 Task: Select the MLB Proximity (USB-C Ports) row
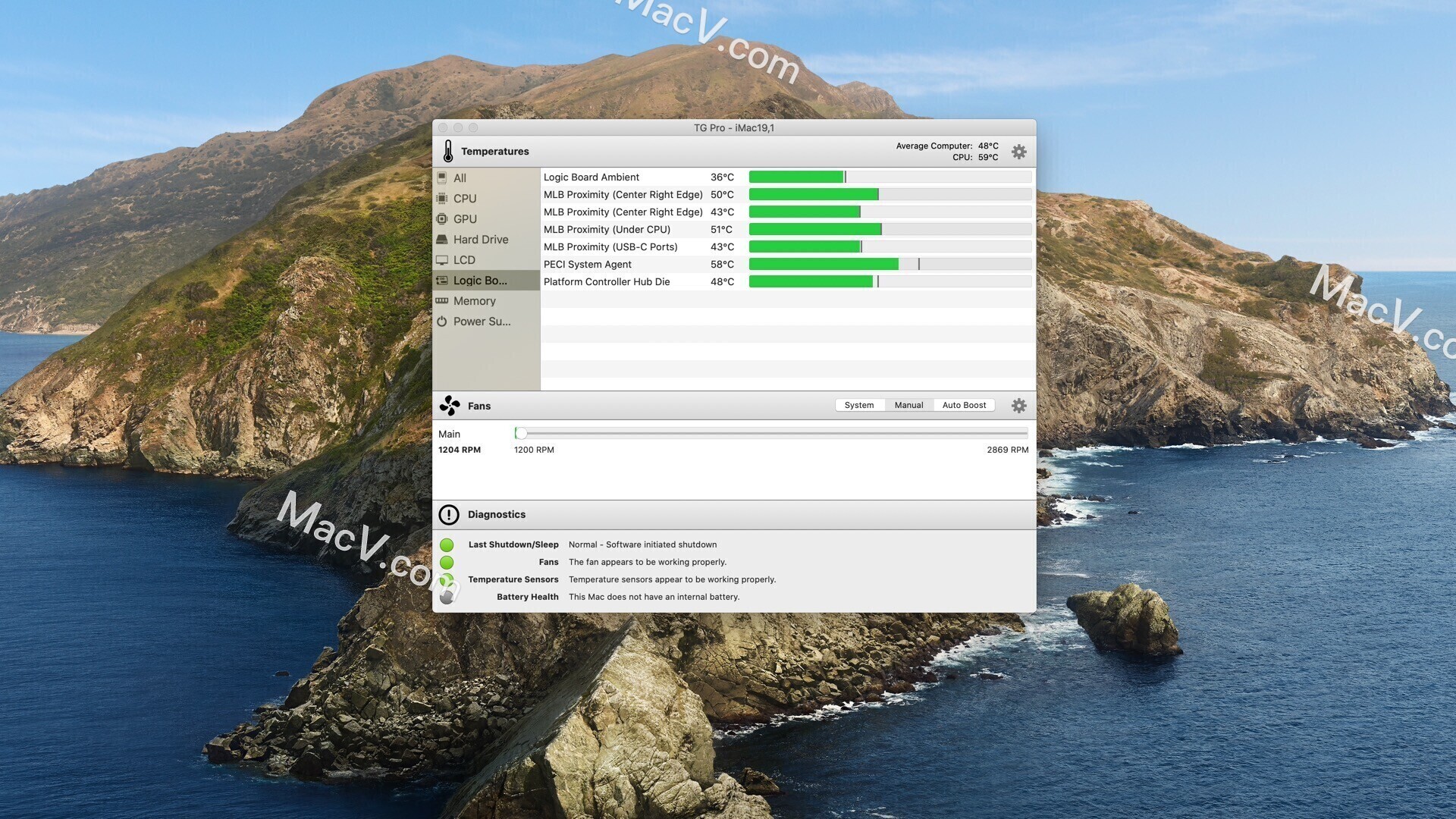(x=788, y=246)
